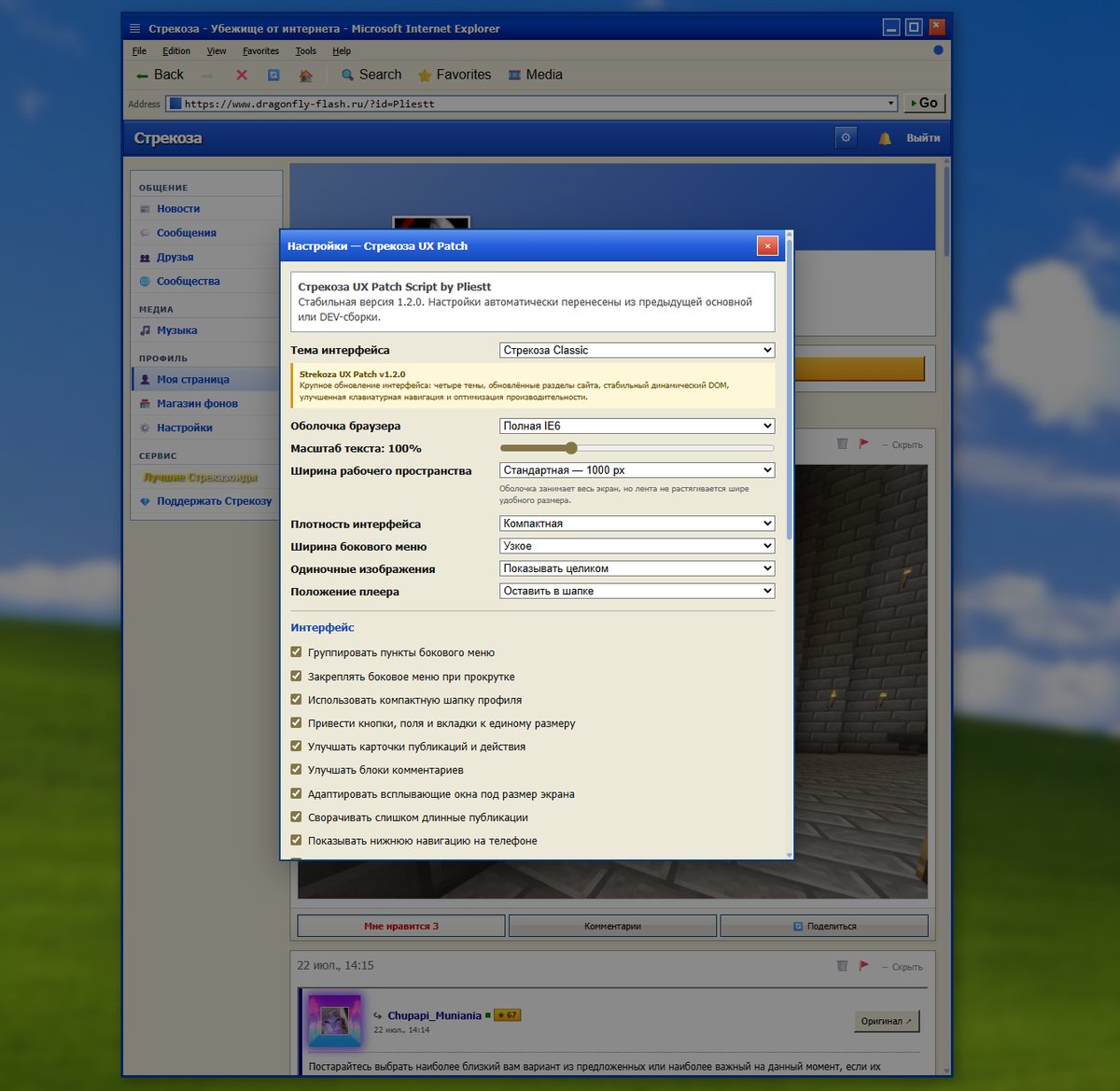1120x1091 pixels.
Task: Click the hamburger icon in the title bar
Action: 135,28
